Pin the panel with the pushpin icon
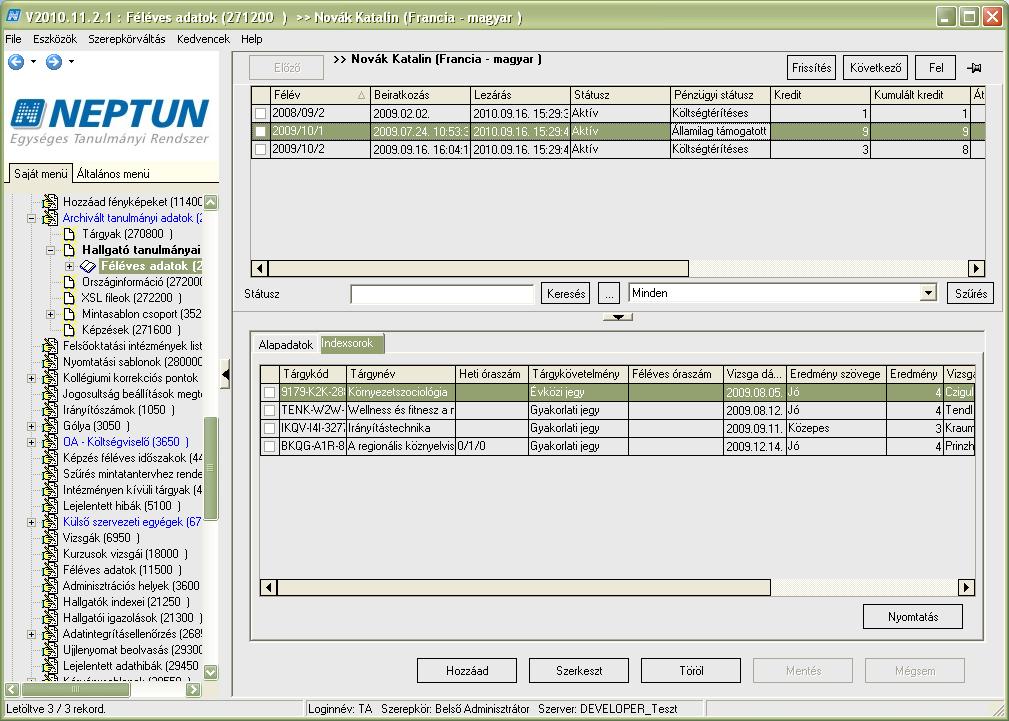Screen dimensions: 1009x721 (974, 68)
